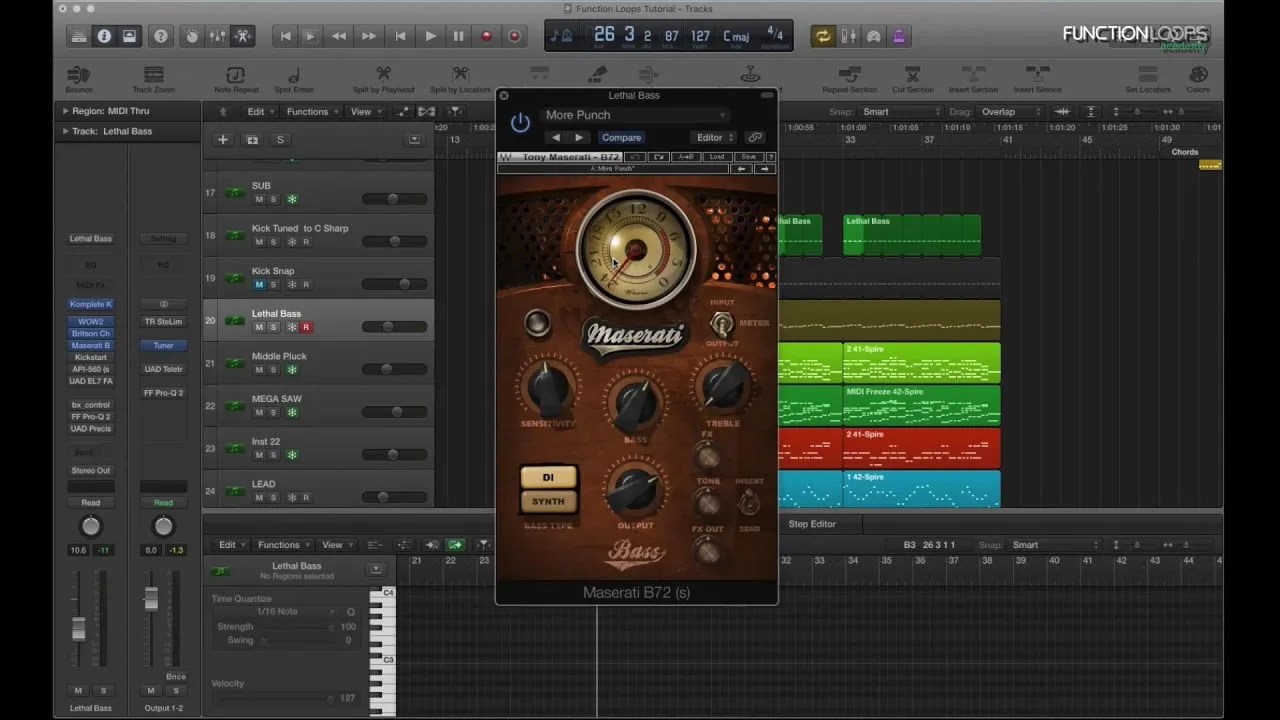
Task: Toggle Maserati plugin power button
Action: tap(520, 123)
